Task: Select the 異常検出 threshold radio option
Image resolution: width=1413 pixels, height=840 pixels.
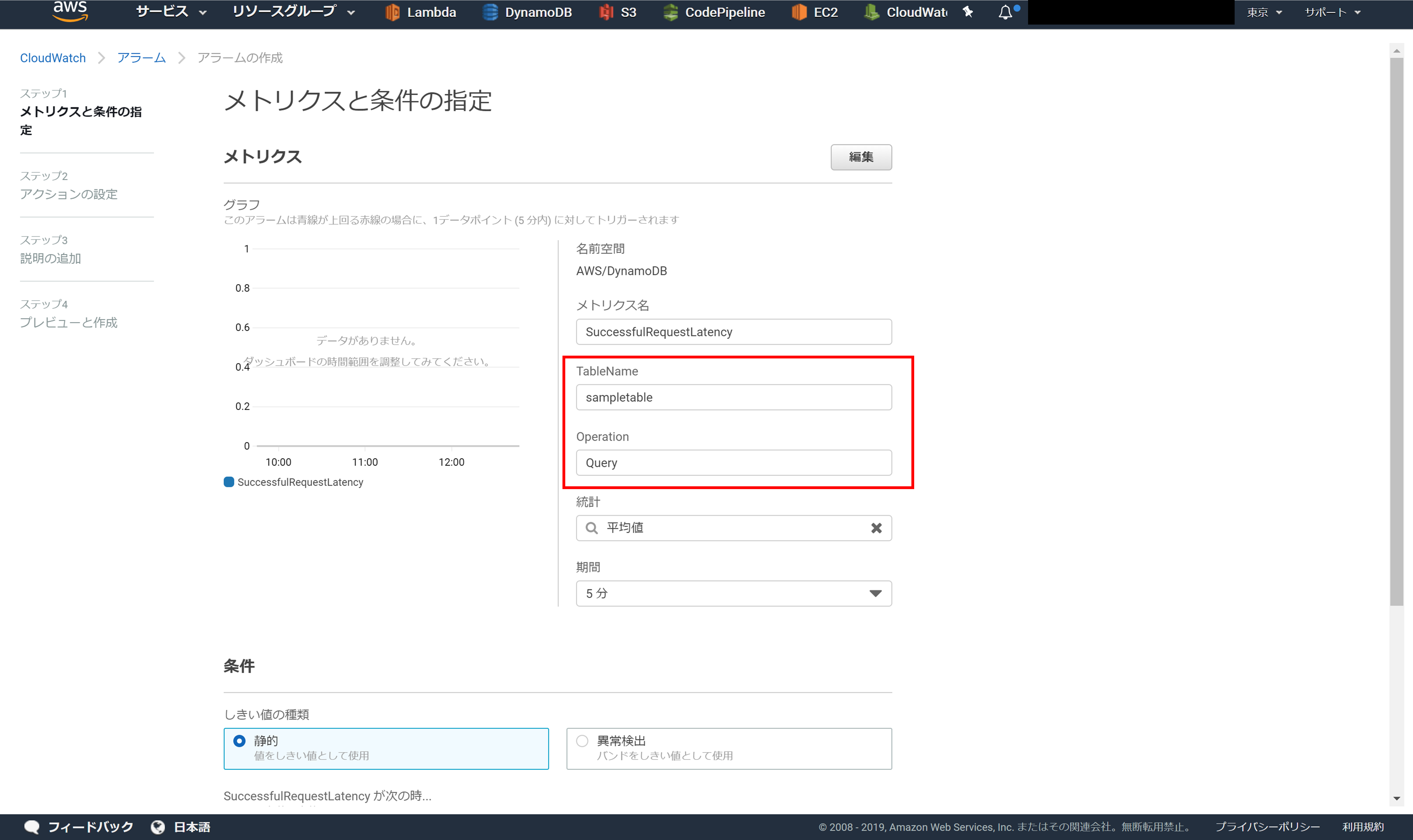Action: pos(582,741)
